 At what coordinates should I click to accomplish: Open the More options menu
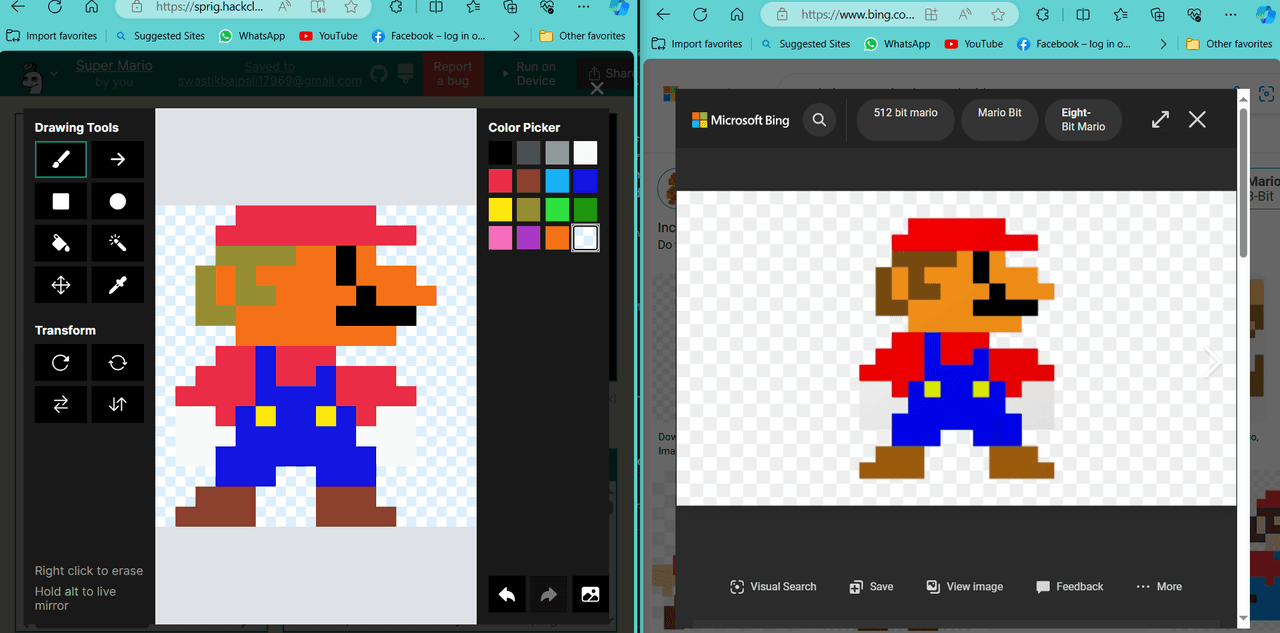click(x=1158, y=587)
